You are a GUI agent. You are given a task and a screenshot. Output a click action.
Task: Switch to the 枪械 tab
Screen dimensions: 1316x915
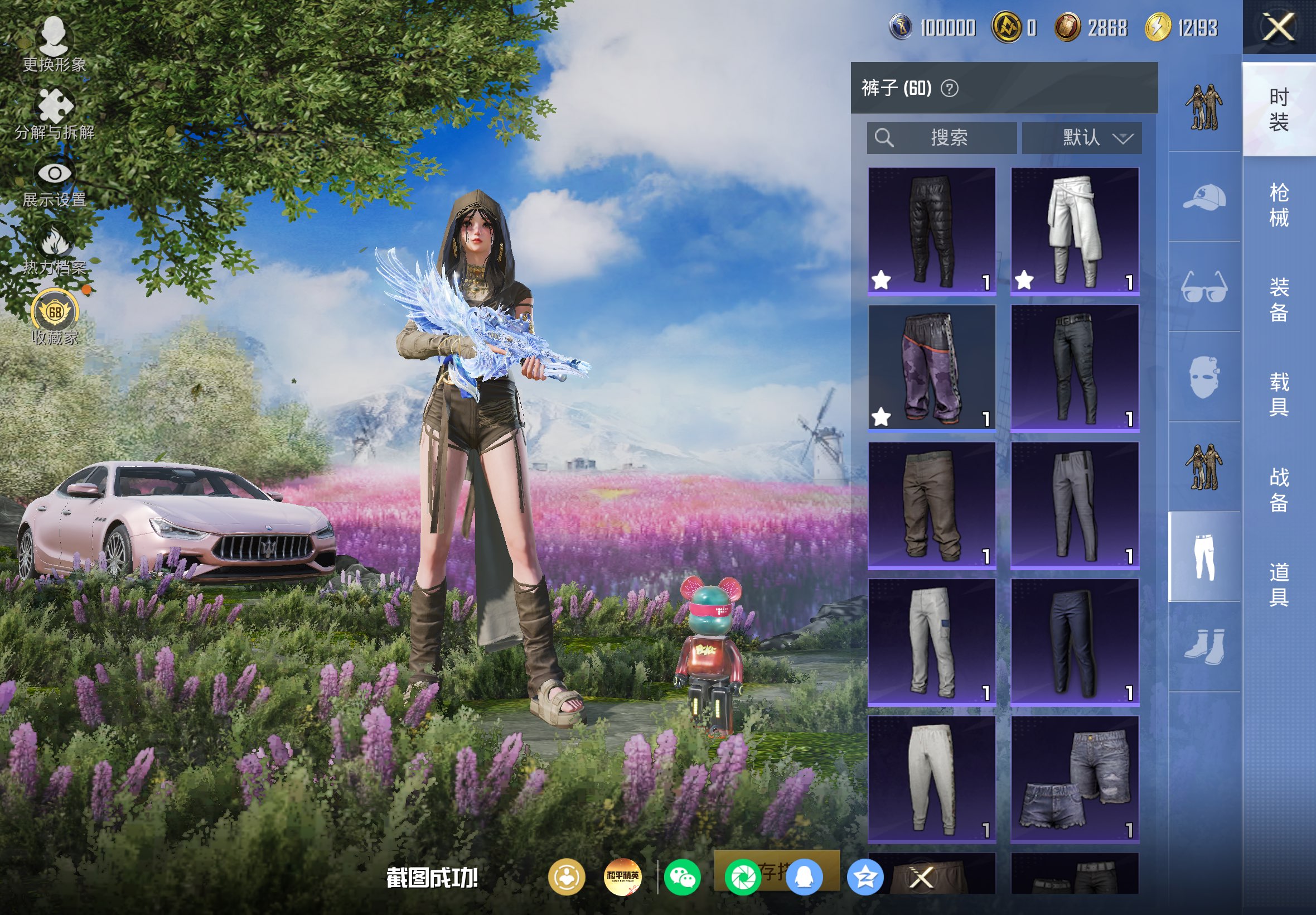[x=1279, y=205]
